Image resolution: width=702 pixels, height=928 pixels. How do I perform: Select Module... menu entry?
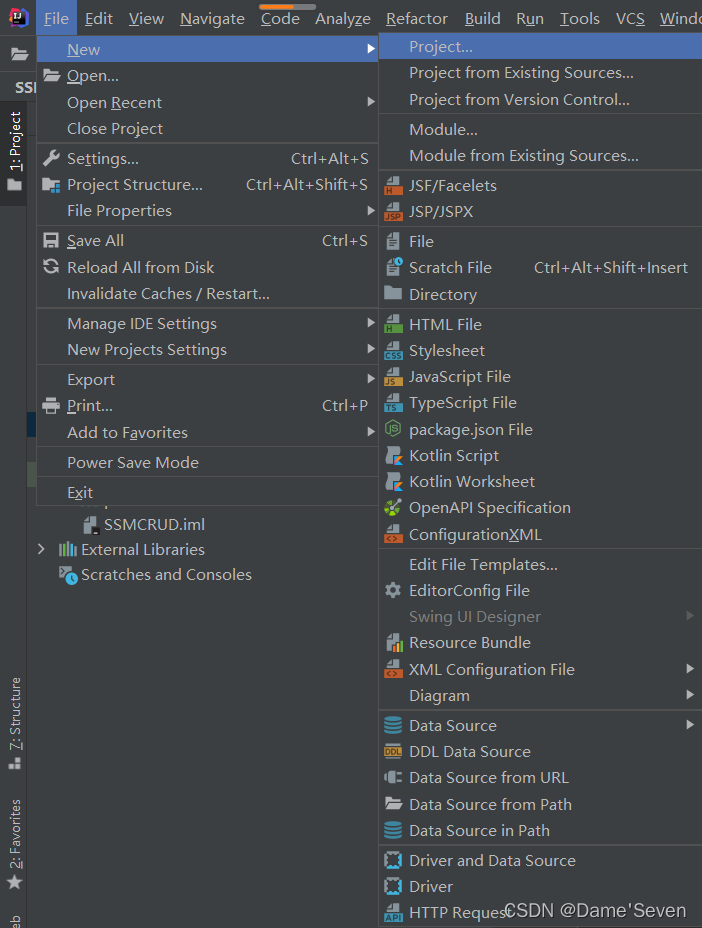(x=540, y=129)
